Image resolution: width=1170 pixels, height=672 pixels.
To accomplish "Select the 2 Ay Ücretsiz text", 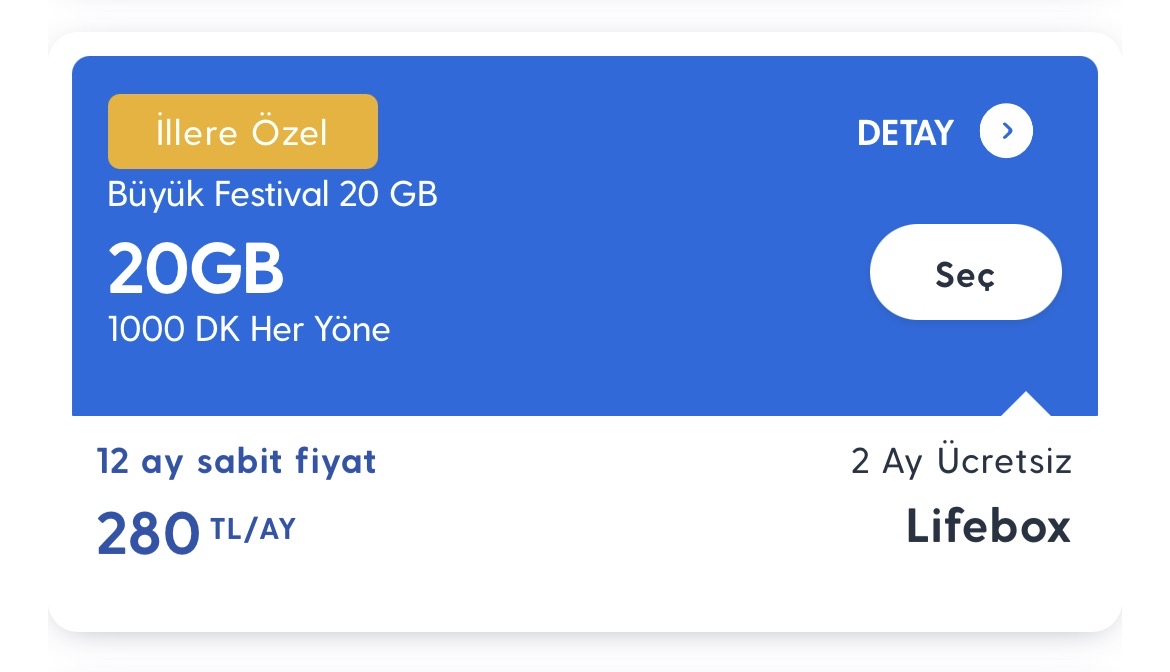I will pyautogui.click(x=962, y=461).
